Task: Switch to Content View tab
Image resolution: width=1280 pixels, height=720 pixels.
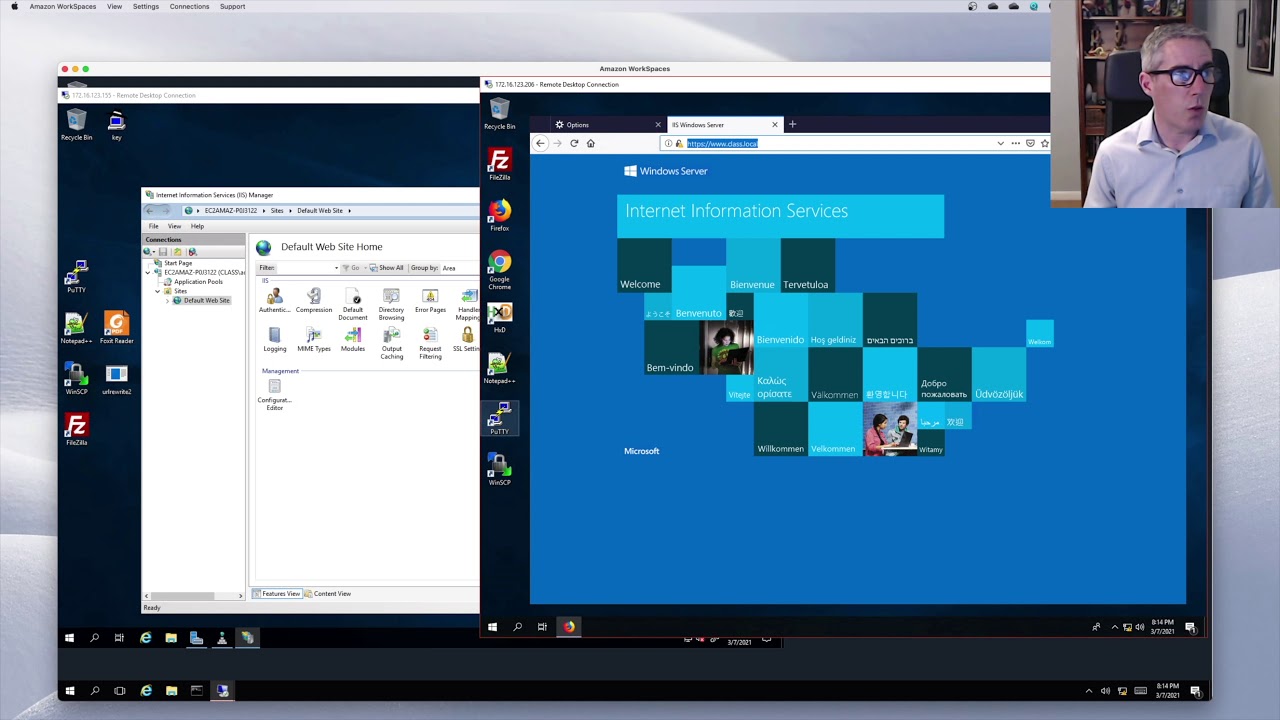Action: (x=328, y=594)
